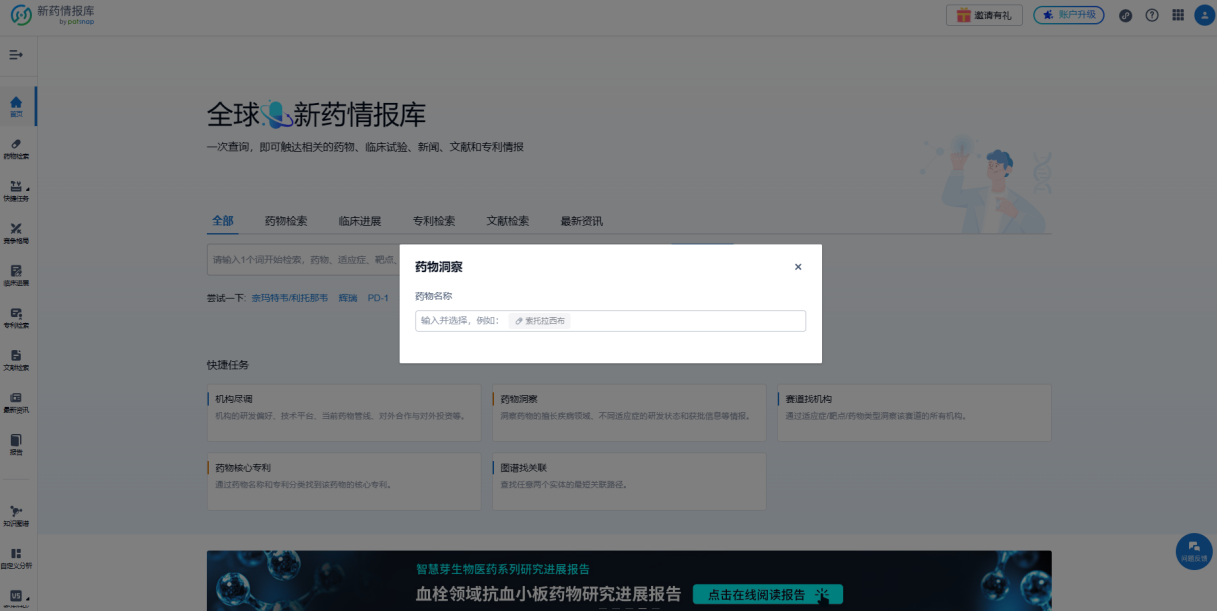The width and height of the screenshot is (1217, 611).
Task: Click the PD-1 suggested search link
Action: point(378,298)
